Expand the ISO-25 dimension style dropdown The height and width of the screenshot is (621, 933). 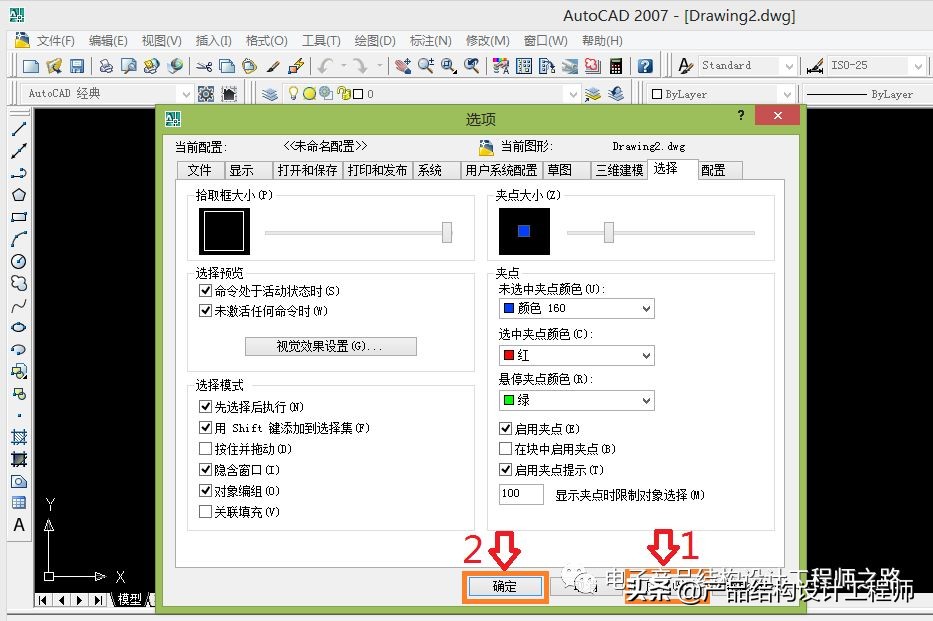(918, 66)
